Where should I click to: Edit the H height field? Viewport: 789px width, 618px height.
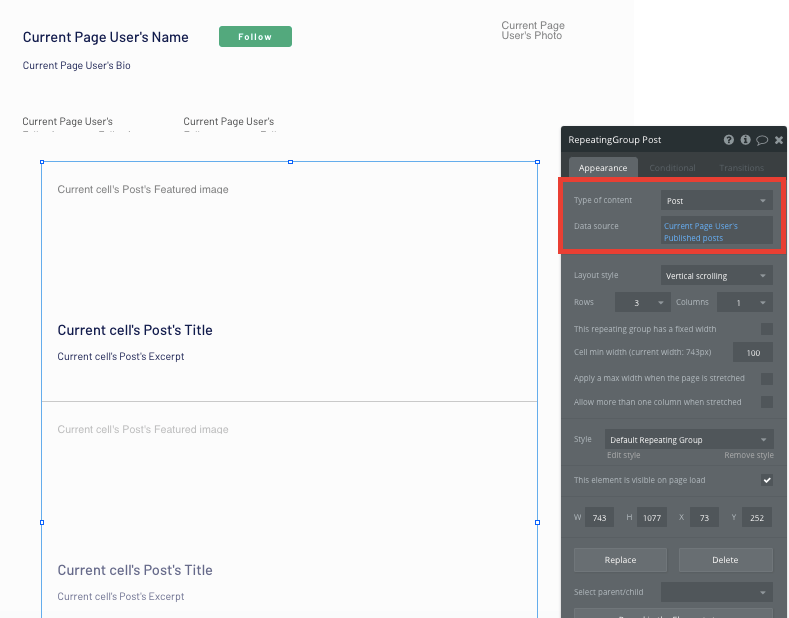point(652,517)
